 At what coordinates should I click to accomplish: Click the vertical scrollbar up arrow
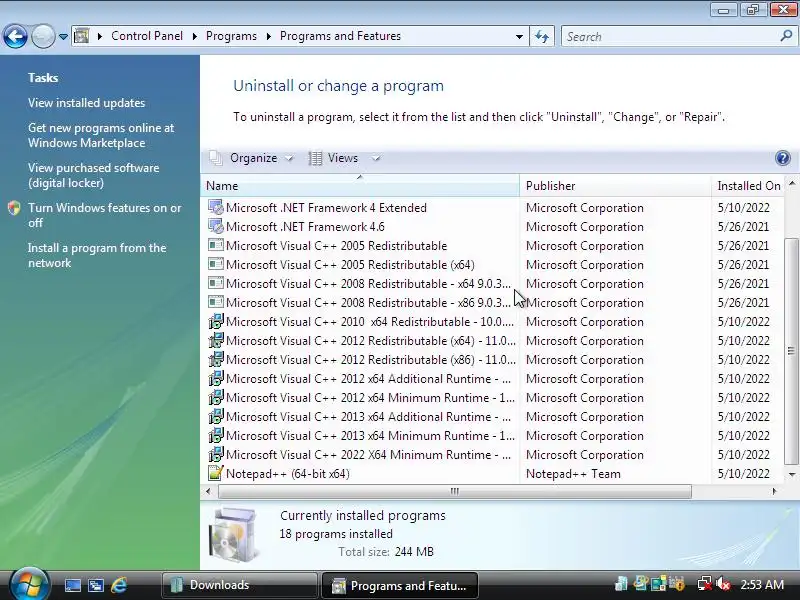(792, 183)
